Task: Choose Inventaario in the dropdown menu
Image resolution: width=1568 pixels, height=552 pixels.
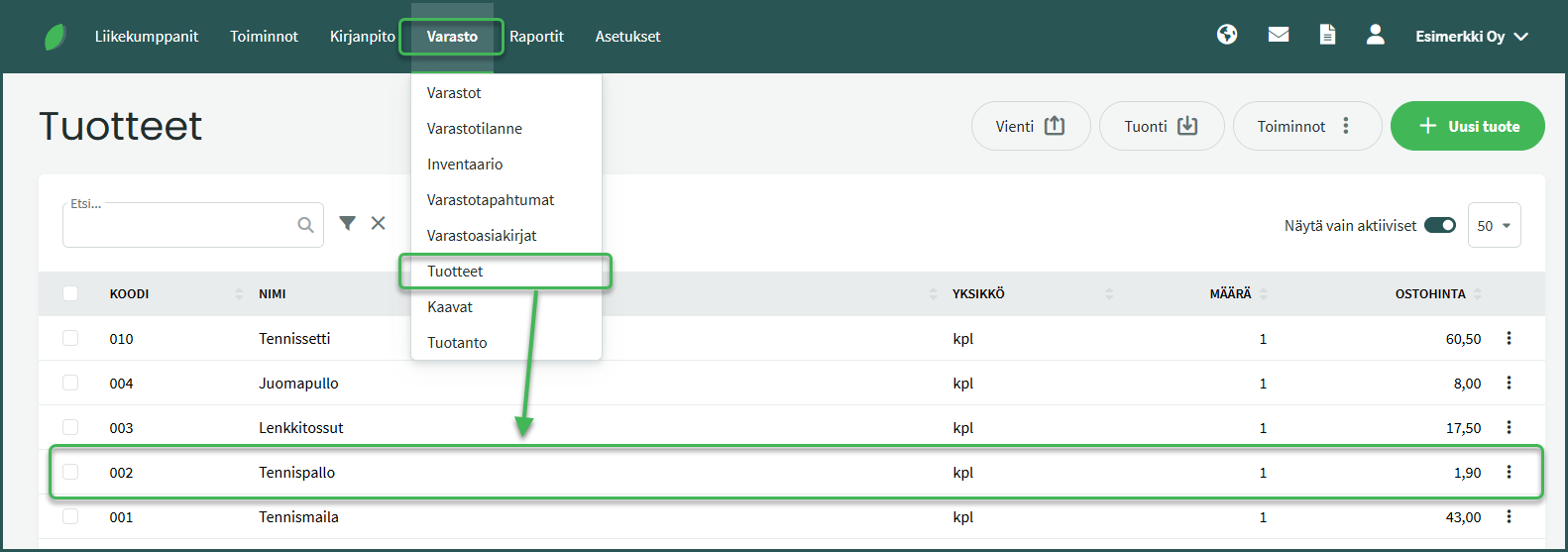Action: [x=465, y=165]
